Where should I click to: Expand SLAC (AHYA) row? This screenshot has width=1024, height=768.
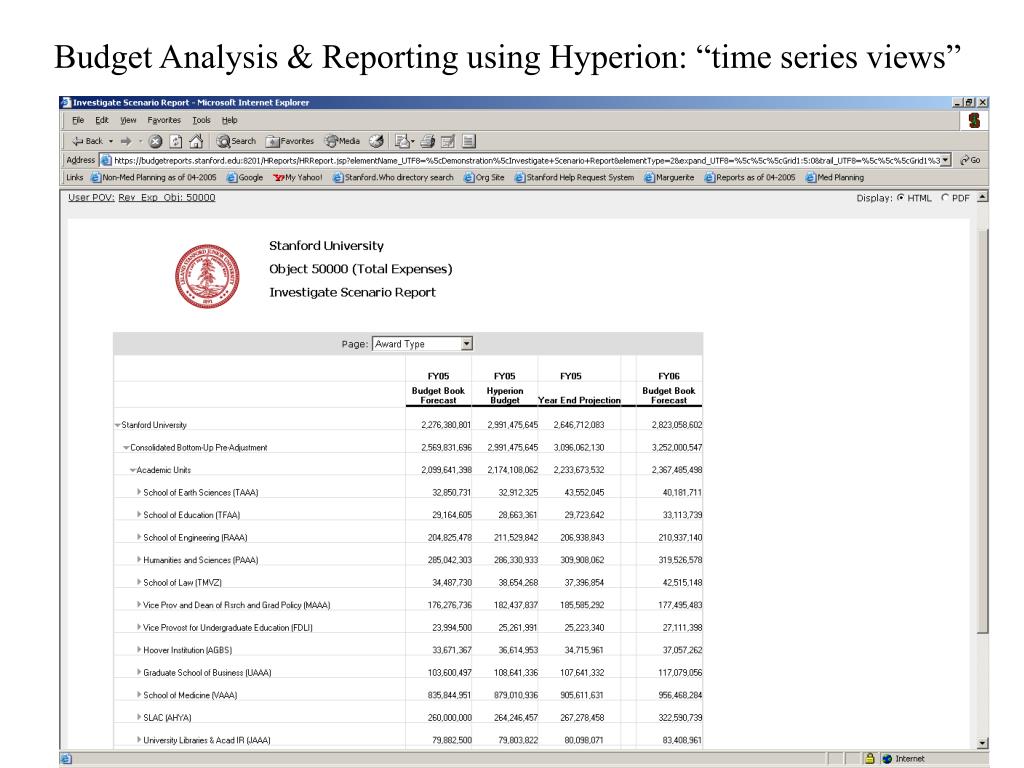[x=139, y=717]
